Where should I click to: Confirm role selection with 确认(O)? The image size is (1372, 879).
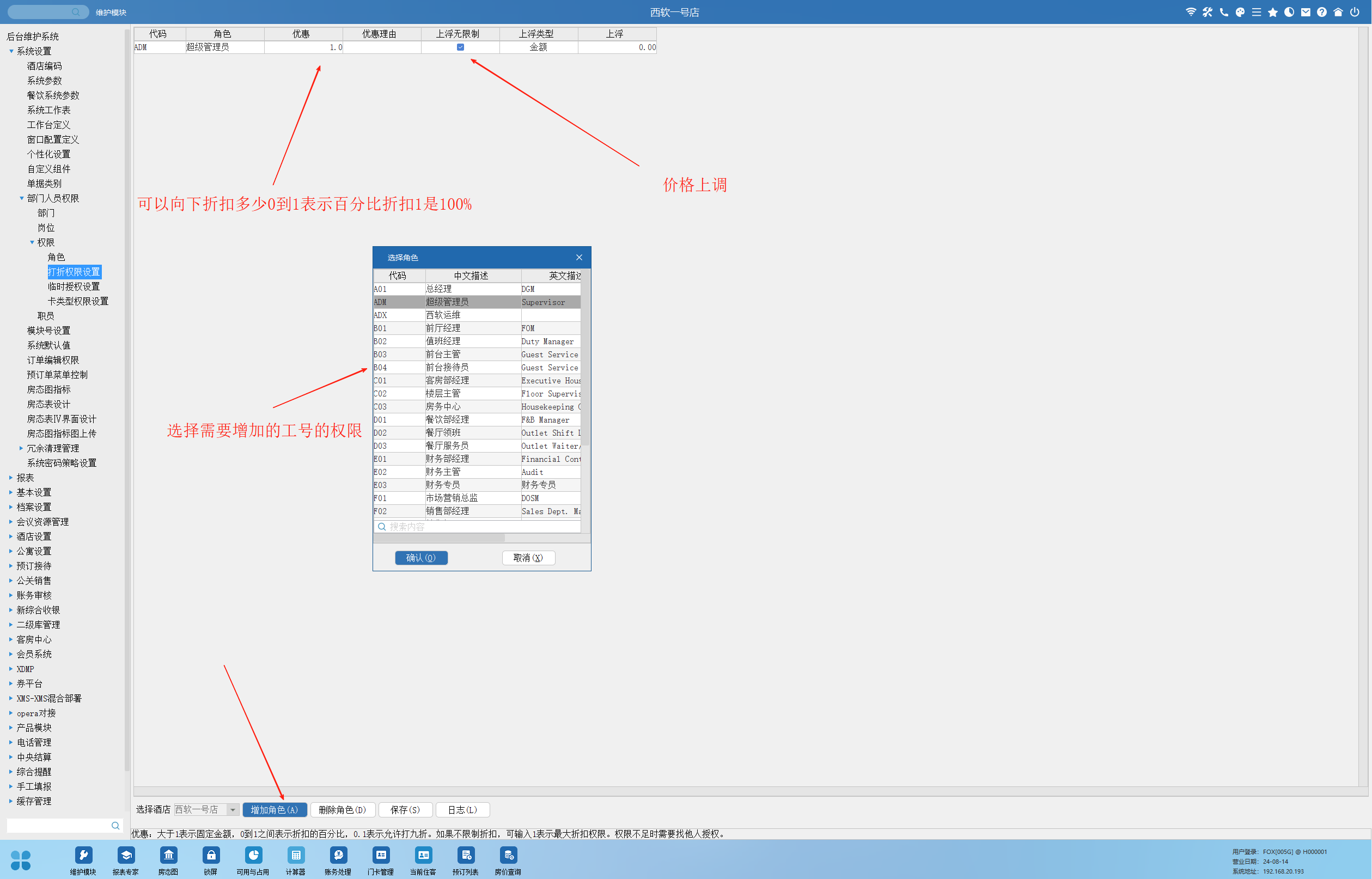[421, 558]
